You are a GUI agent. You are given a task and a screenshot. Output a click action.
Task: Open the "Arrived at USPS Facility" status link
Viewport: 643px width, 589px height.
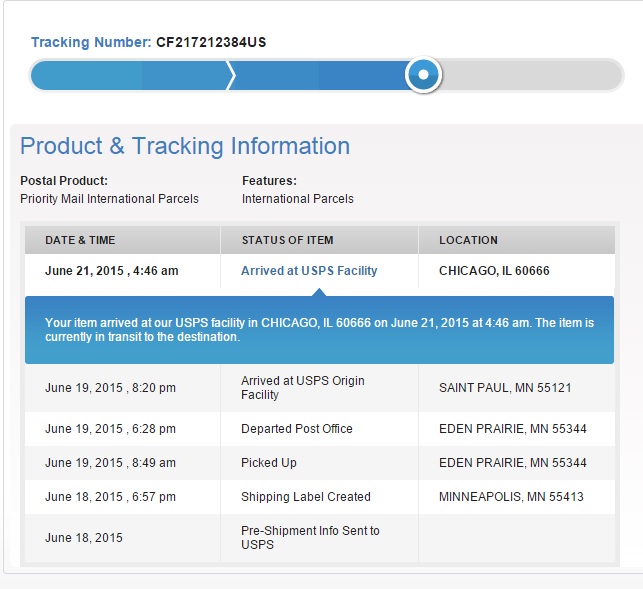(309, 271)
